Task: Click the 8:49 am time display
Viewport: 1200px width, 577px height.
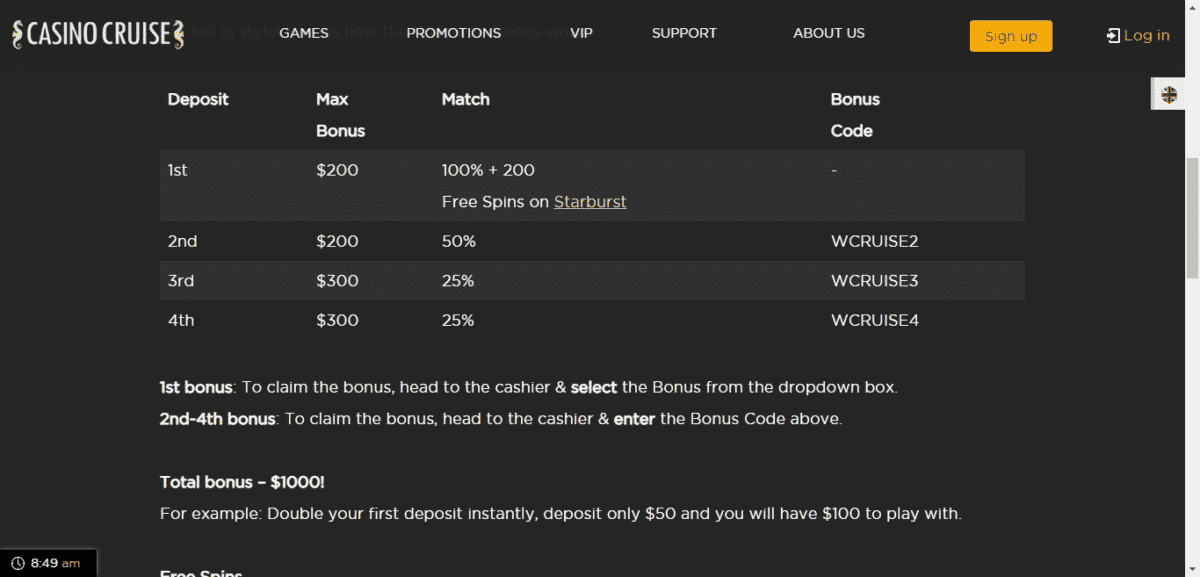Action: click(55, 563)
